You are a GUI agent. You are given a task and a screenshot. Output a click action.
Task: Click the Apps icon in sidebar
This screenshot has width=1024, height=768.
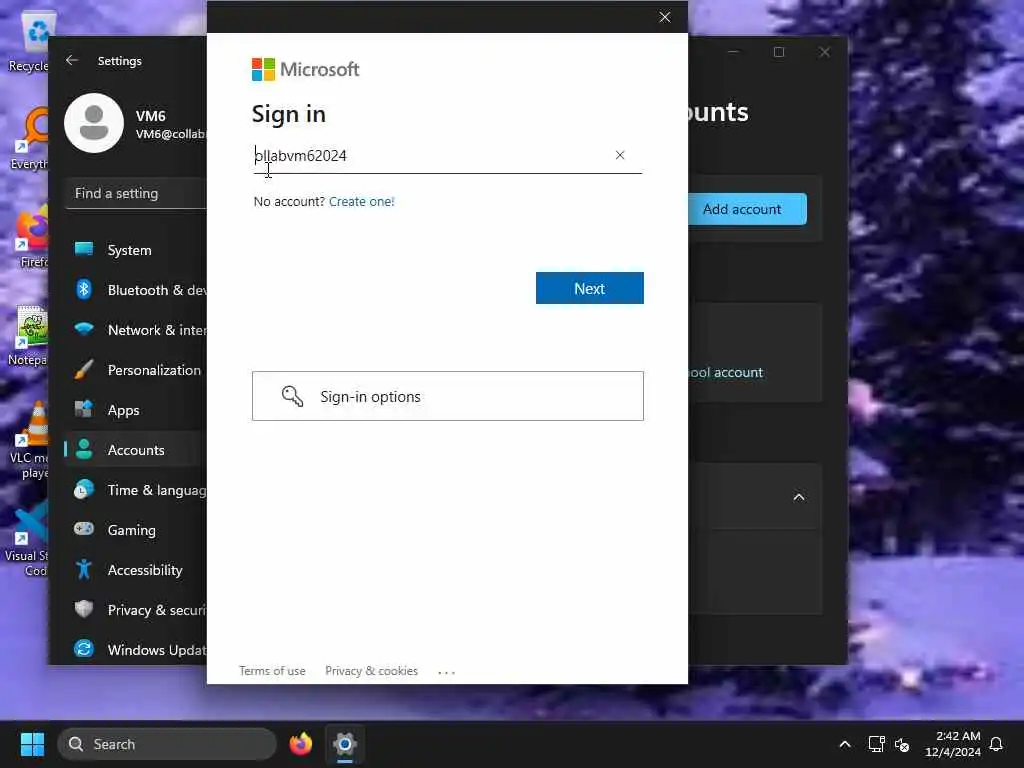click(x=84, y=409)
